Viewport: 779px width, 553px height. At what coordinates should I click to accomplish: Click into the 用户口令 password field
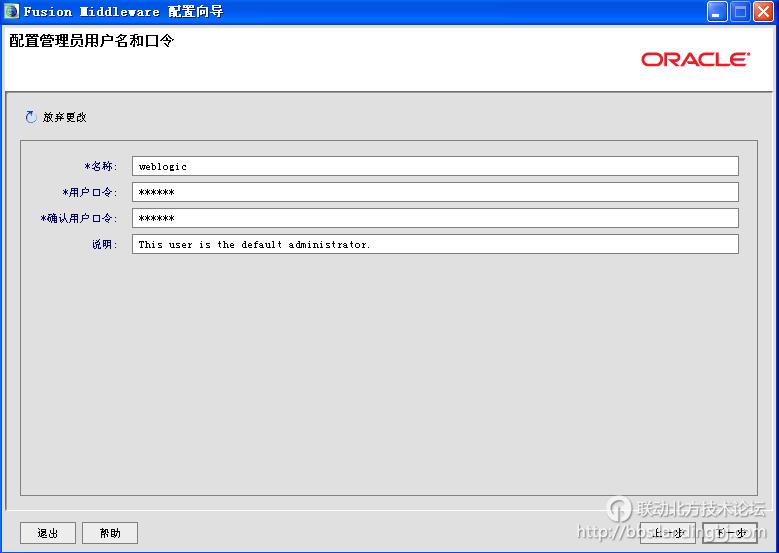pos(435,192)
